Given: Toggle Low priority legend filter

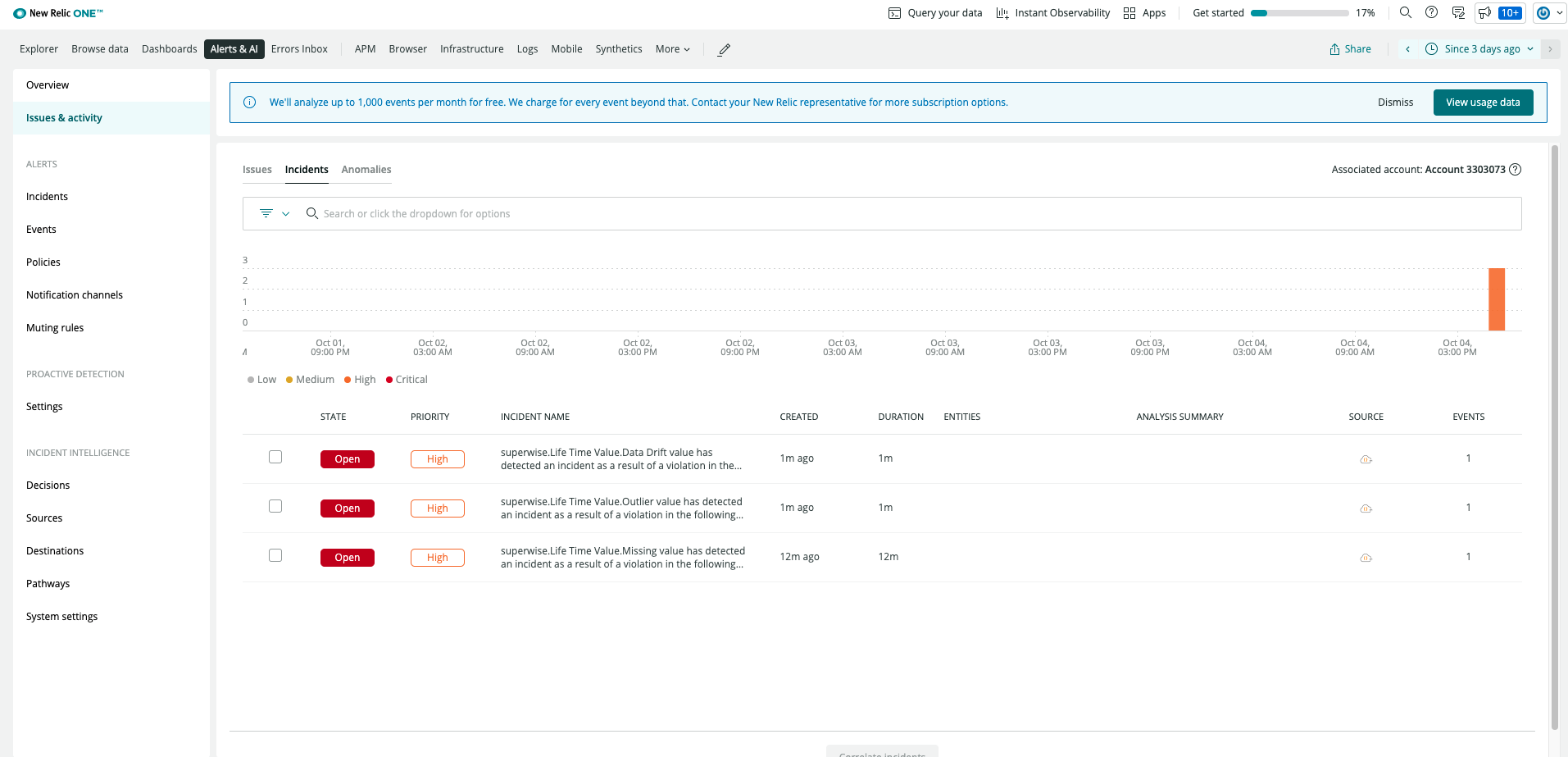Looking at the screenshot, I should (x=261, y=380).
